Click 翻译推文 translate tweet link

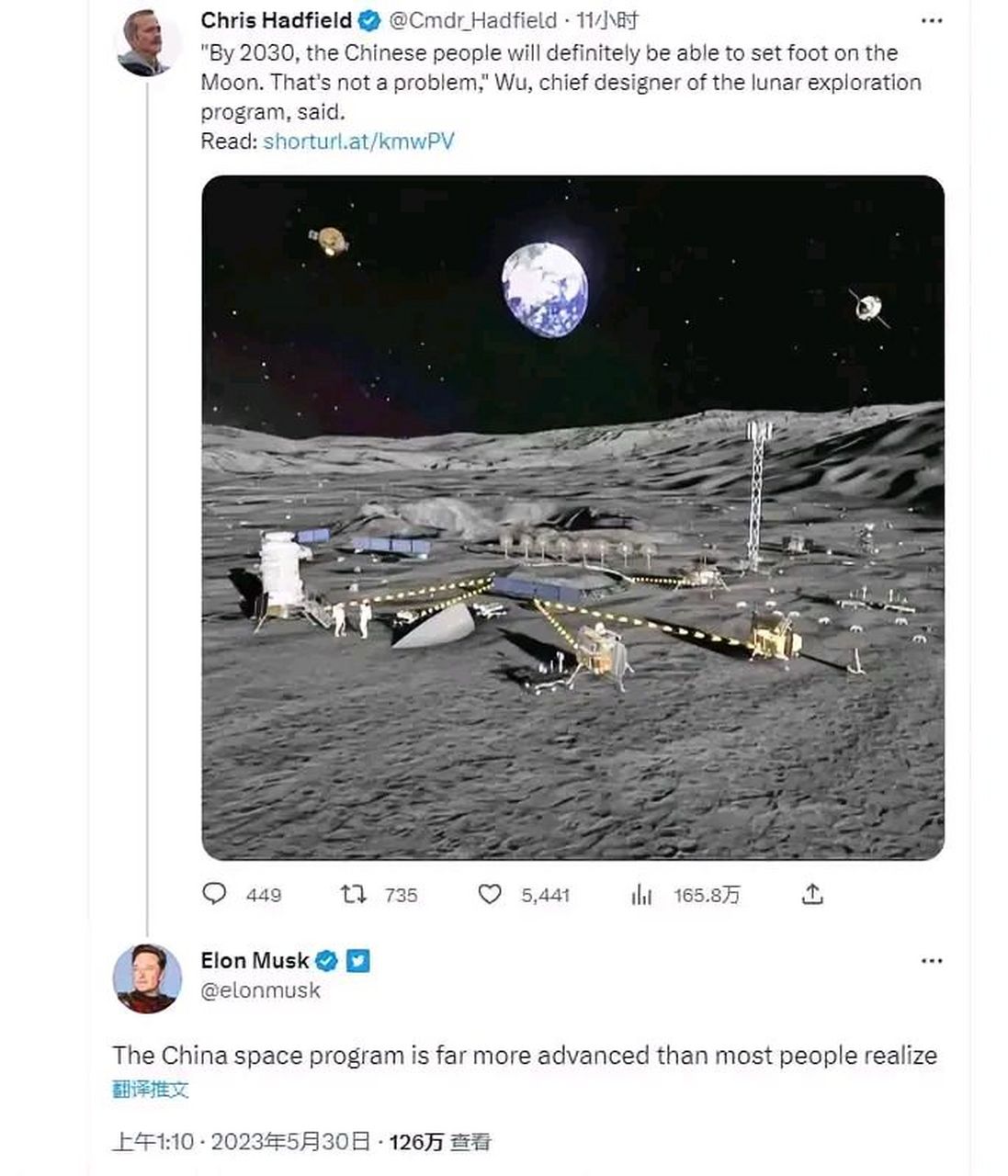(150, 1090)
